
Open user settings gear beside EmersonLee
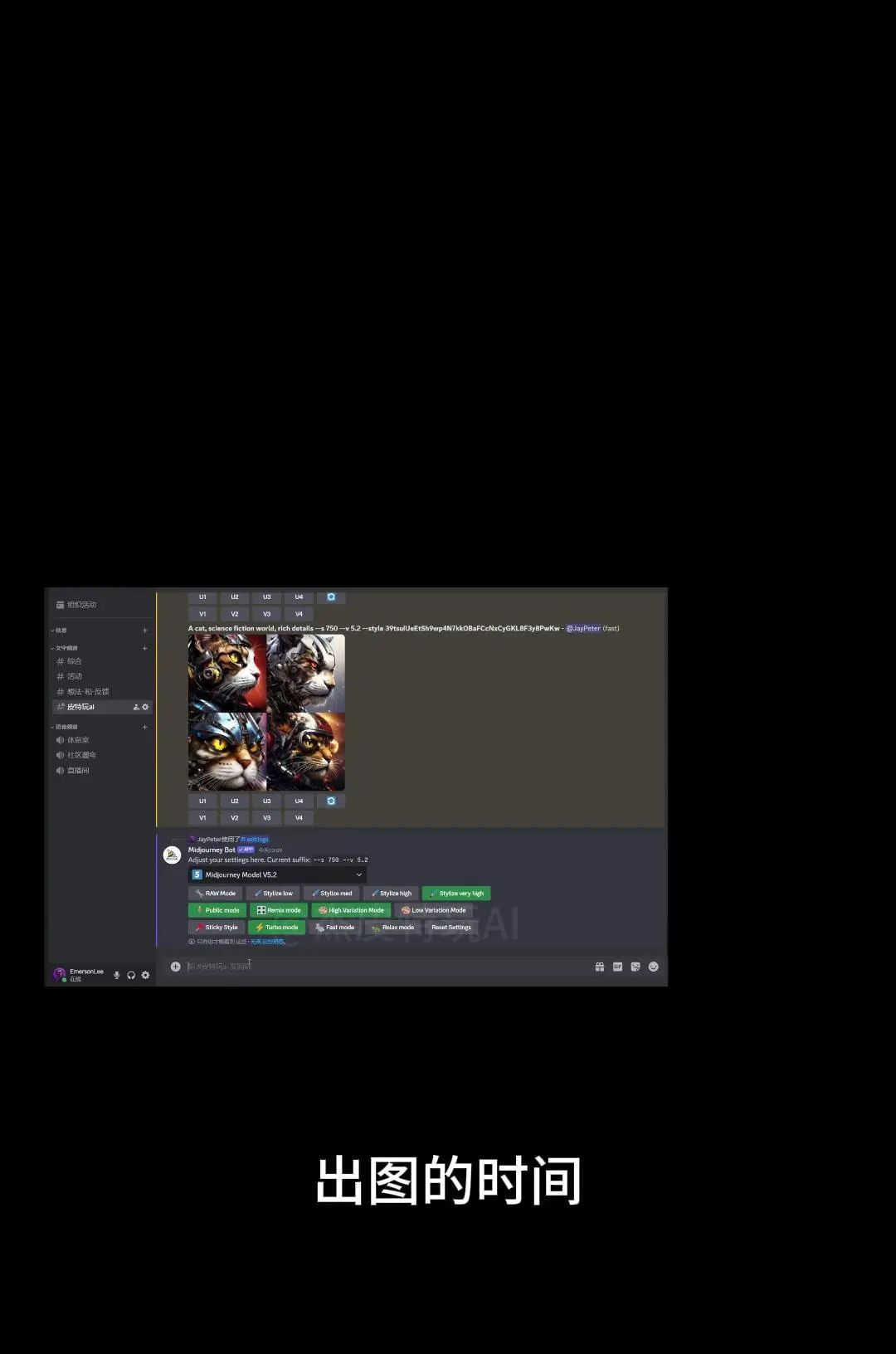[145, 975]
